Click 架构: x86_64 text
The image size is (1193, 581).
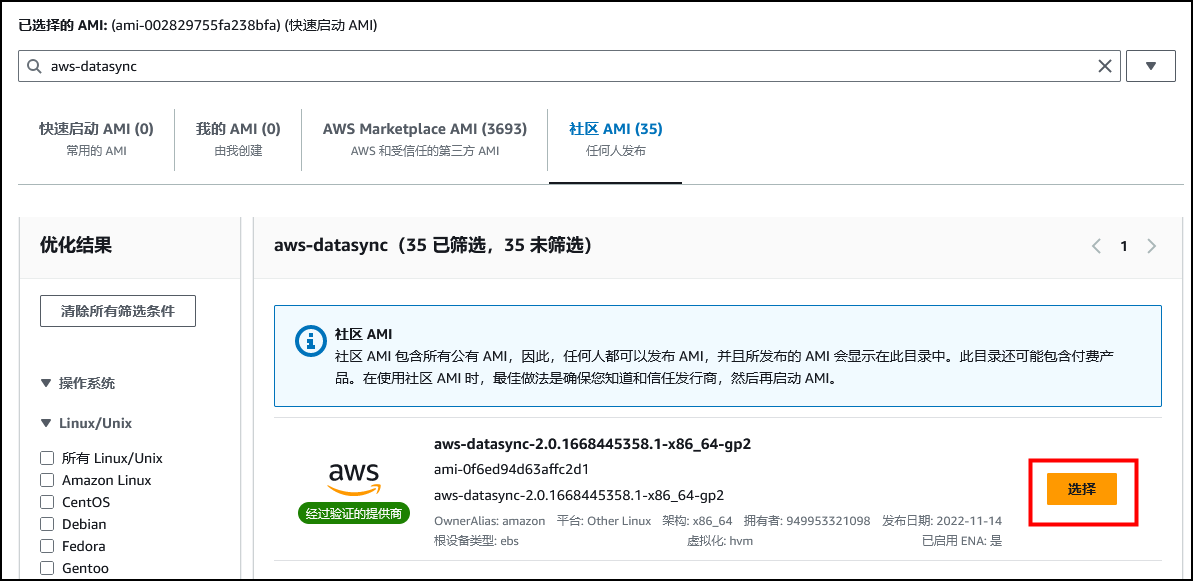click(698, 521)
